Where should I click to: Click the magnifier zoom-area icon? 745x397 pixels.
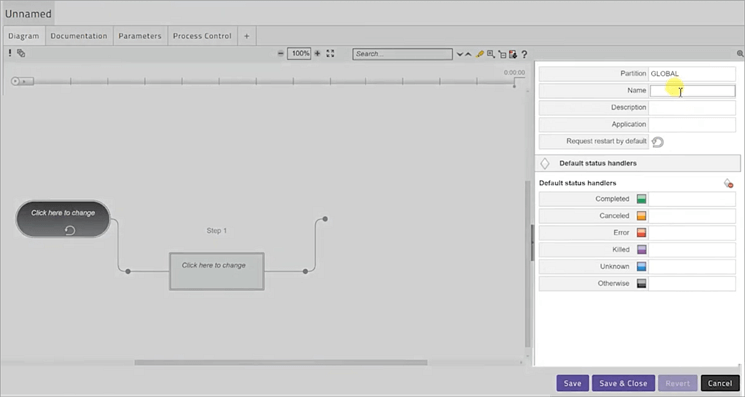(491, 54)
